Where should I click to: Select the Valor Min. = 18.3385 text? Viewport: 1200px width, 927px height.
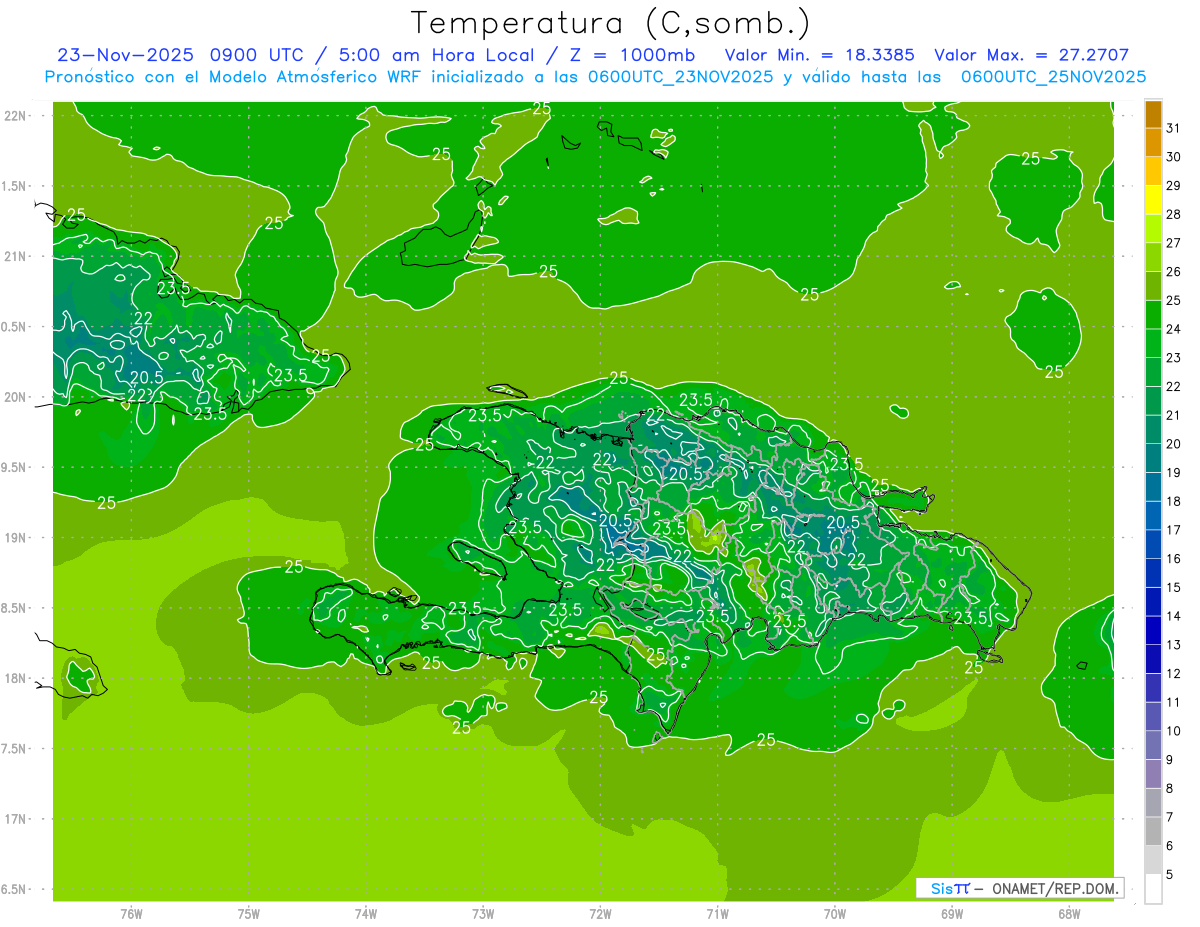point(819,55)
